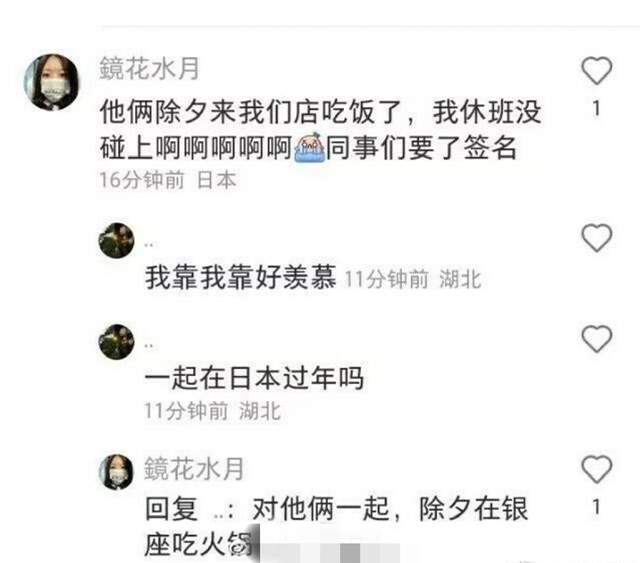Screen dimensions: 640x563
Task: Like 鏡花水月's reply about 银座
Action: (x=596, y=469)
